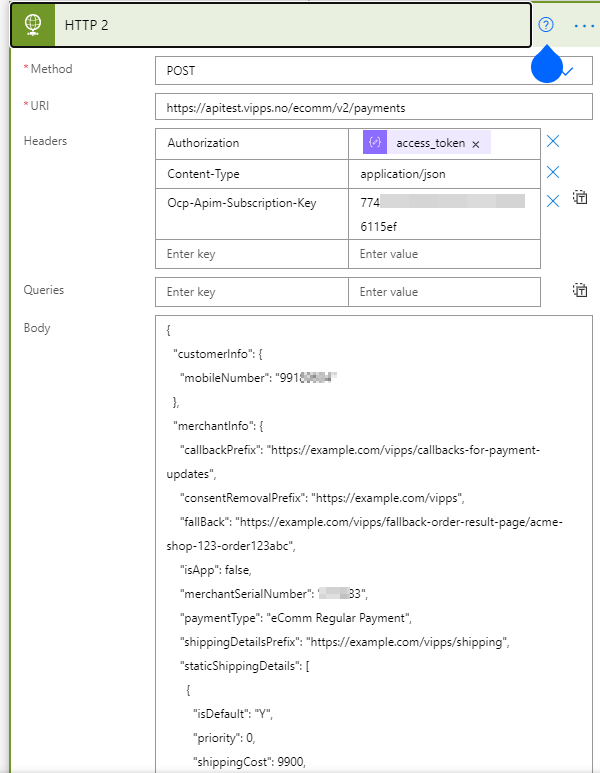This screenshot has height=773, width=600.
Task: Click the "isApp": false line
Action: [216, 570]
